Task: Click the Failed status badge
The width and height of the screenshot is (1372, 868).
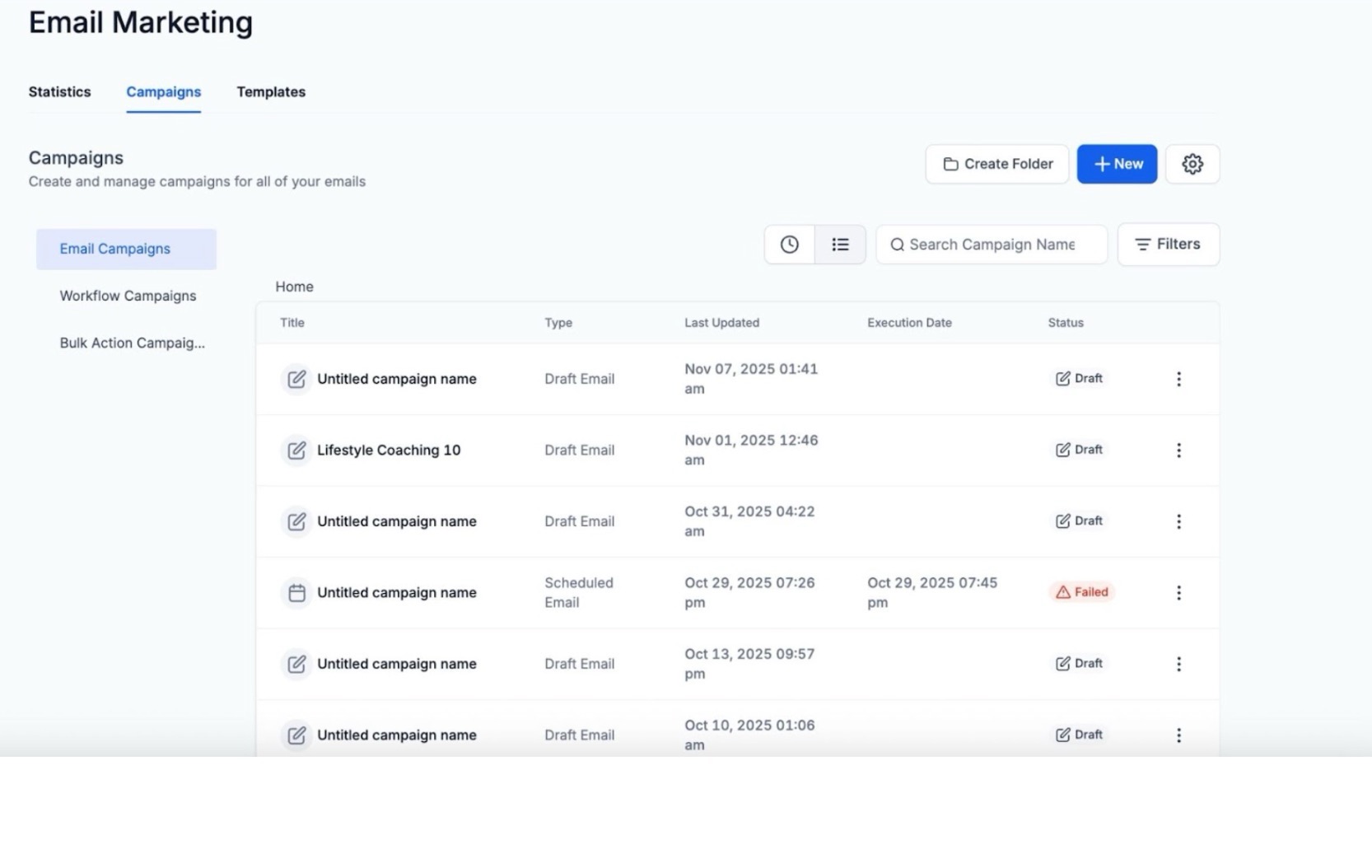Action: click(1081, 592)
